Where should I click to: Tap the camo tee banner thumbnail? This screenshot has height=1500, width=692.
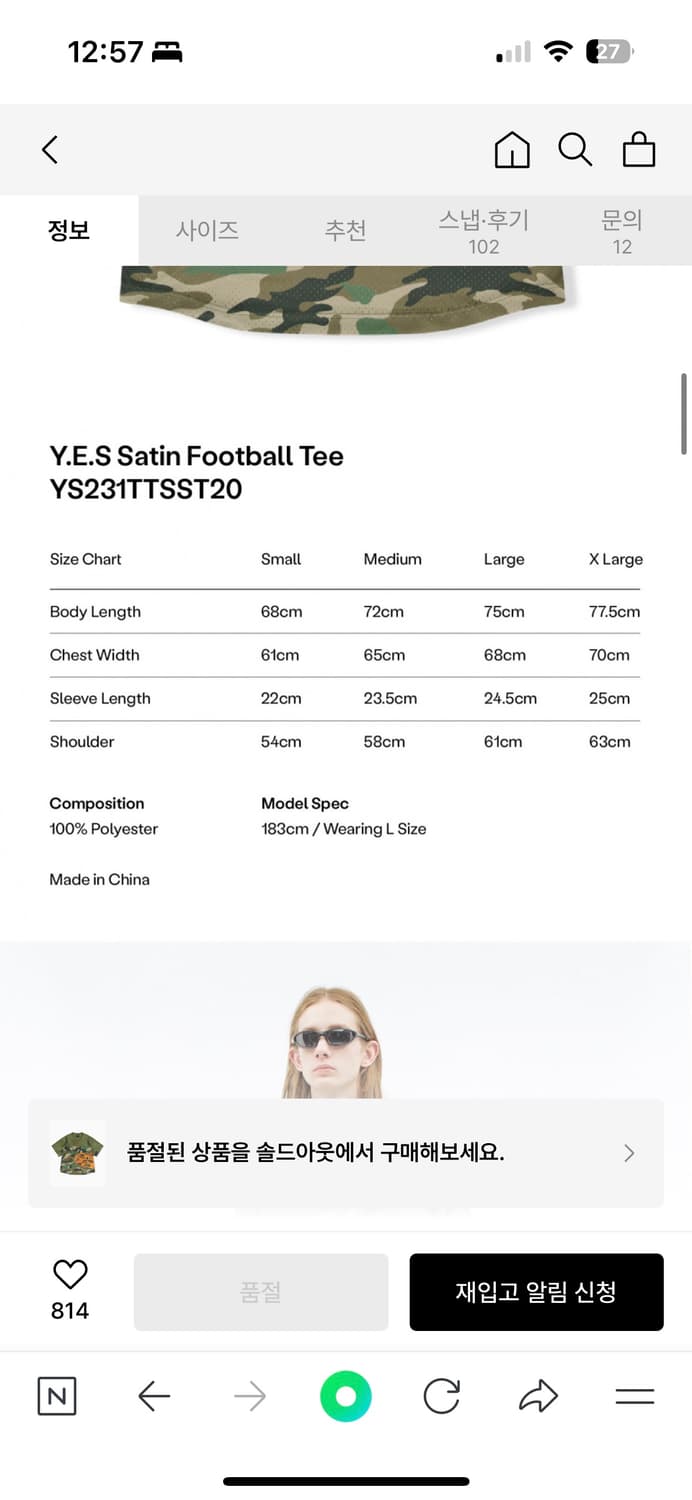tap(77, 1153)
